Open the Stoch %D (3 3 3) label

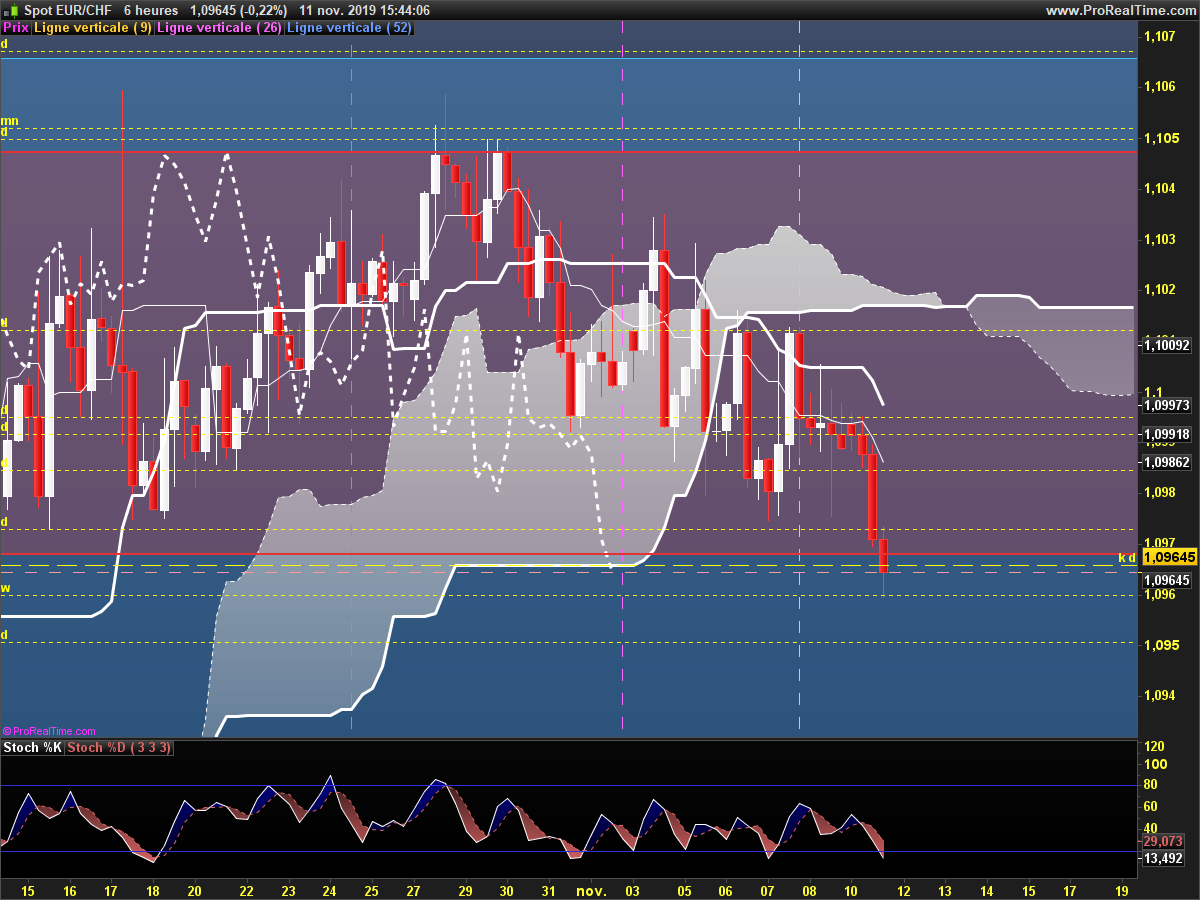point(119,748)
